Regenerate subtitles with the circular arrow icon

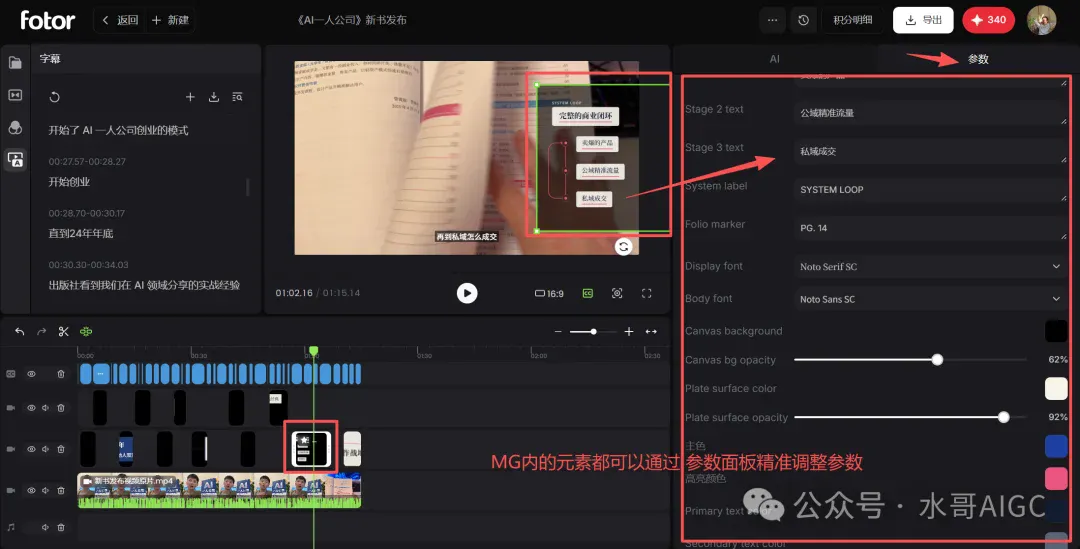[x=54, y=97]
